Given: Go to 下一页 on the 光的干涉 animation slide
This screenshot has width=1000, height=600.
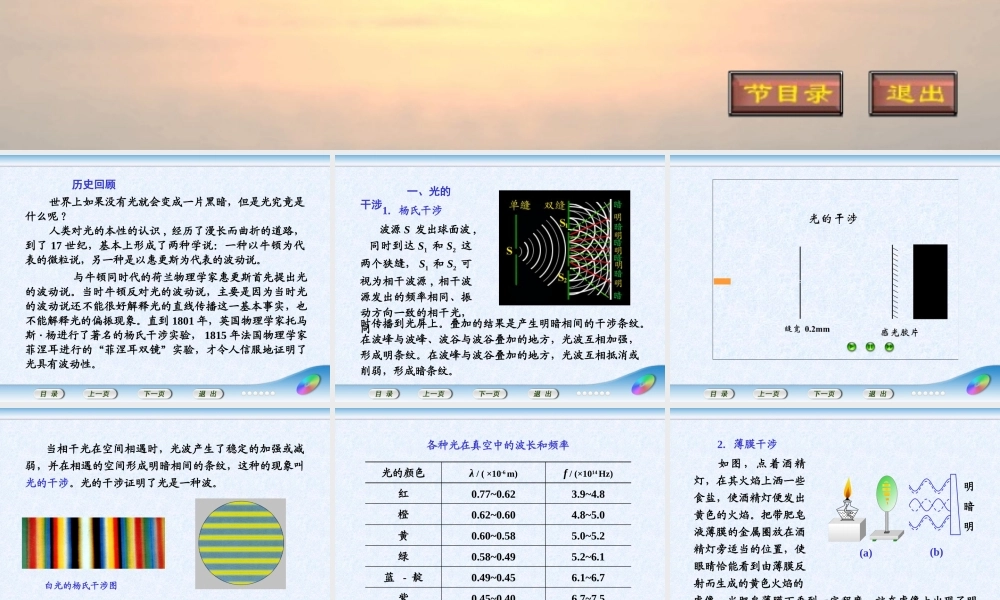Looking at the screenshot, I should coord(824,393).
